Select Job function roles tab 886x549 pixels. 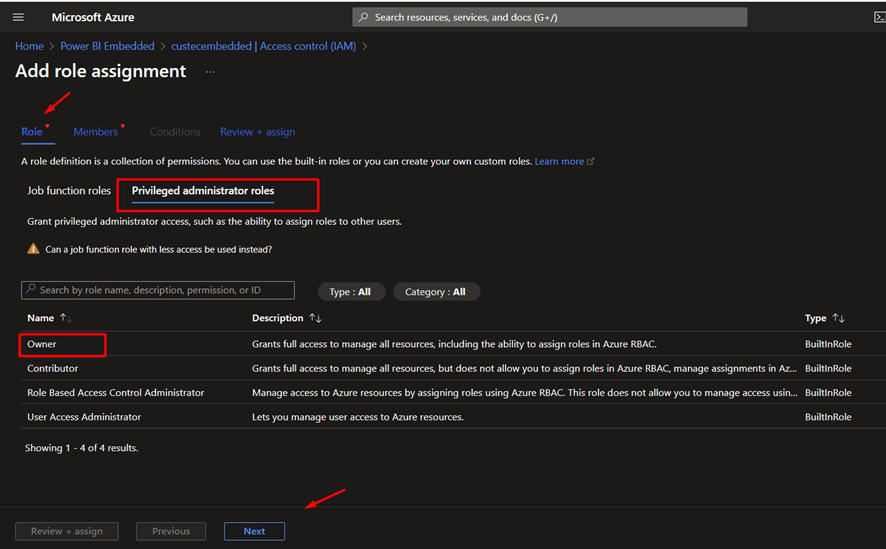click(x=69, y=191)
